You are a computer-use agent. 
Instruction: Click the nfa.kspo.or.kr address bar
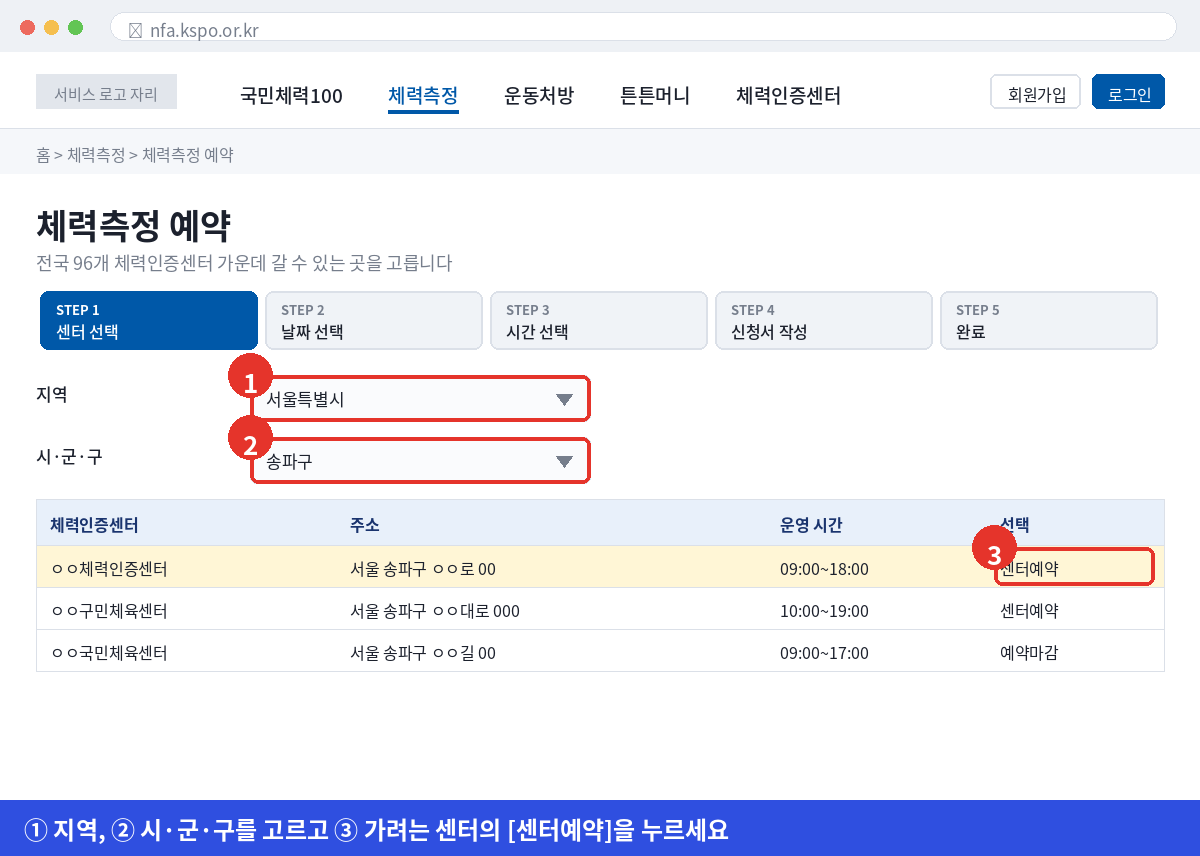pos(643,27)
